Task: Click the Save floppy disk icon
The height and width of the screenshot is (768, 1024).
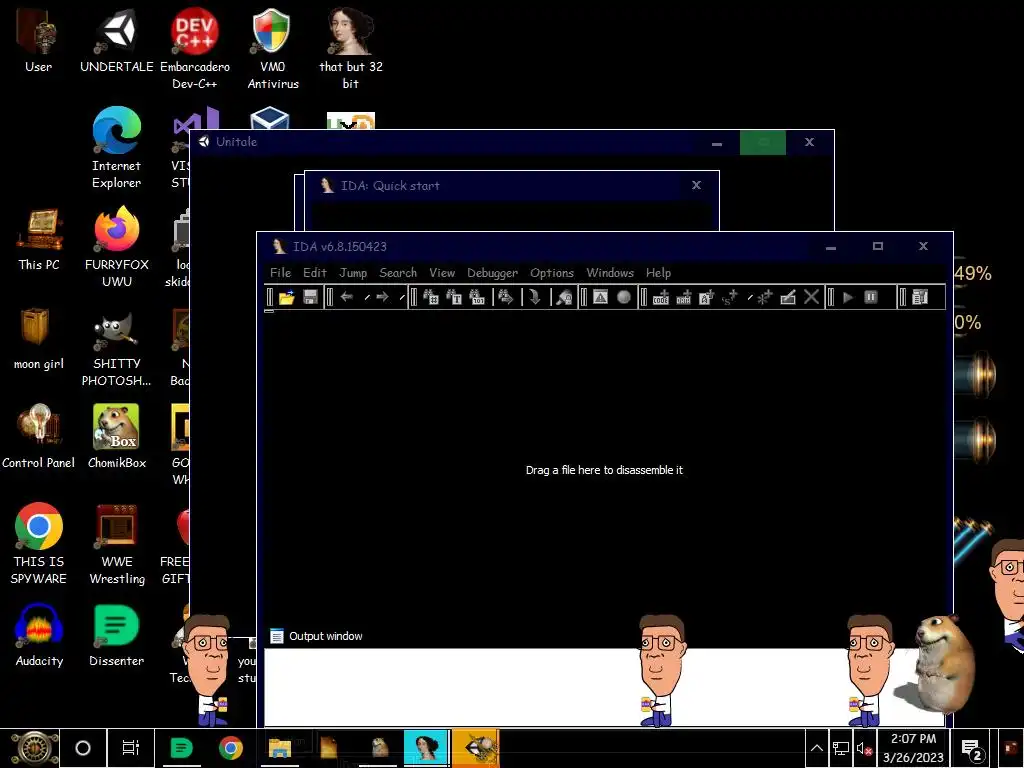Action: (x=310, y=298)
